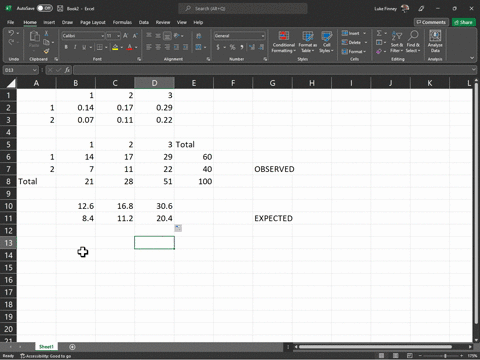Click the Accounting dollar sign icon

[218, 47]
